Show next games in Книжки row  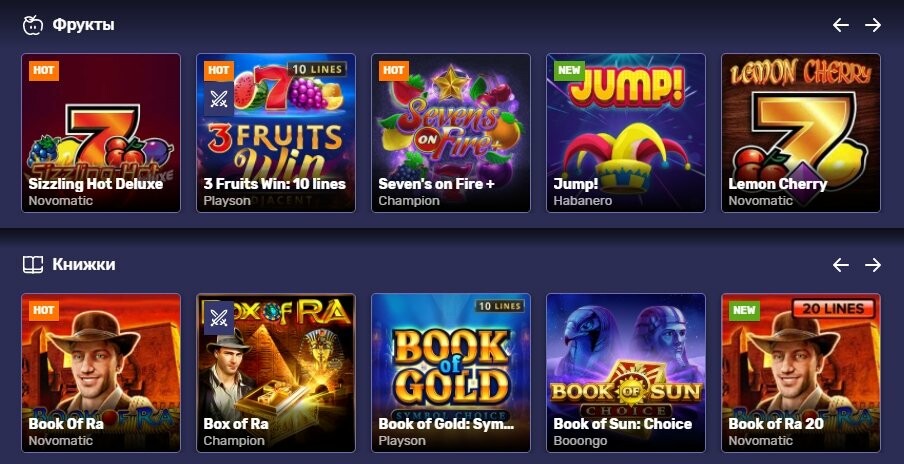873,265
